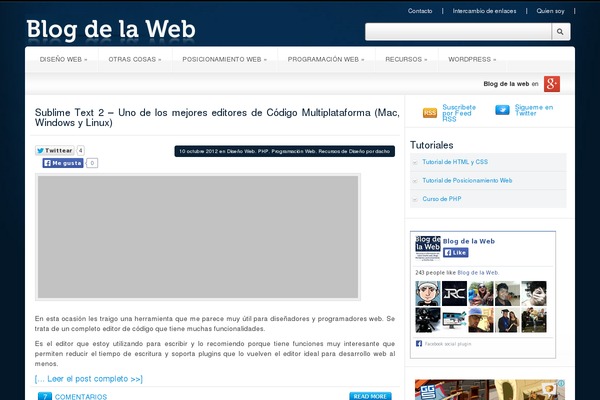Viewport: 600px width, 400px height.
Task: Click Blog de la Web link in like count
Action: 478,273
